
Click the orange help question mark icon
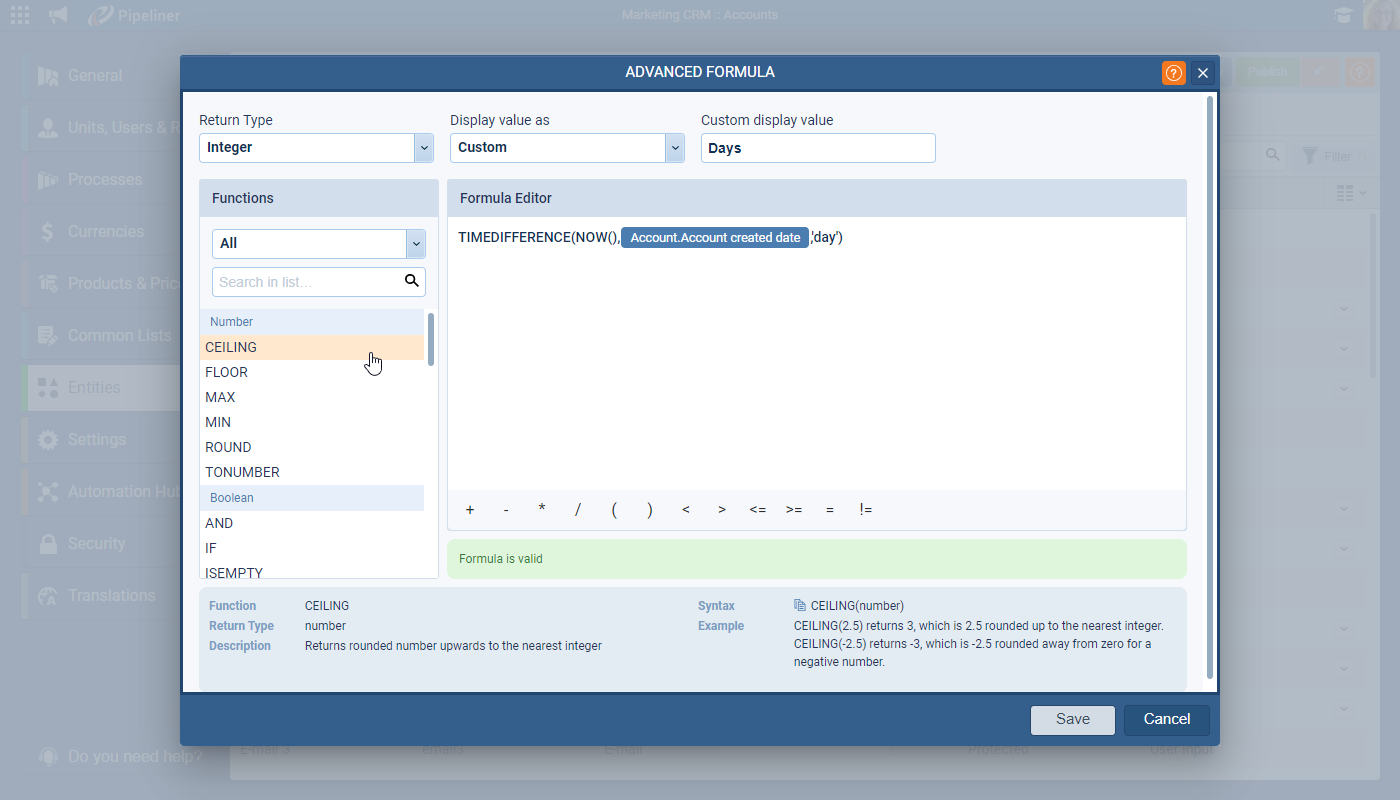[1173, 73]
